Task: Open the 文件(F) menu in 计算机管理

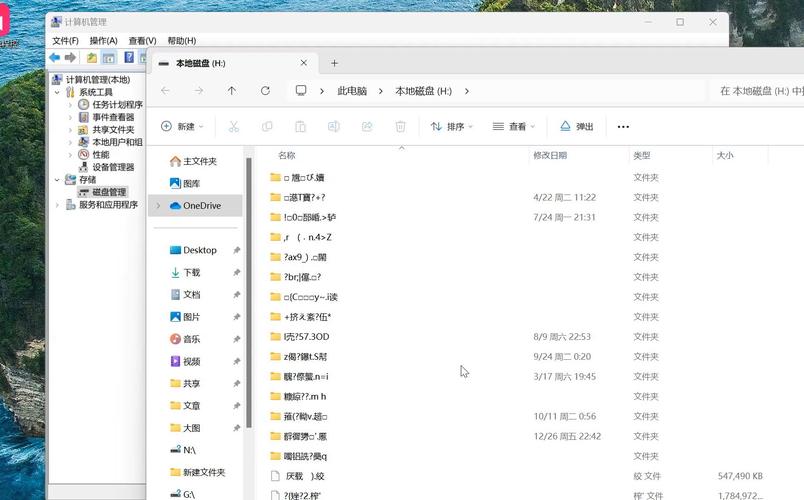Action: pos(66,41)
